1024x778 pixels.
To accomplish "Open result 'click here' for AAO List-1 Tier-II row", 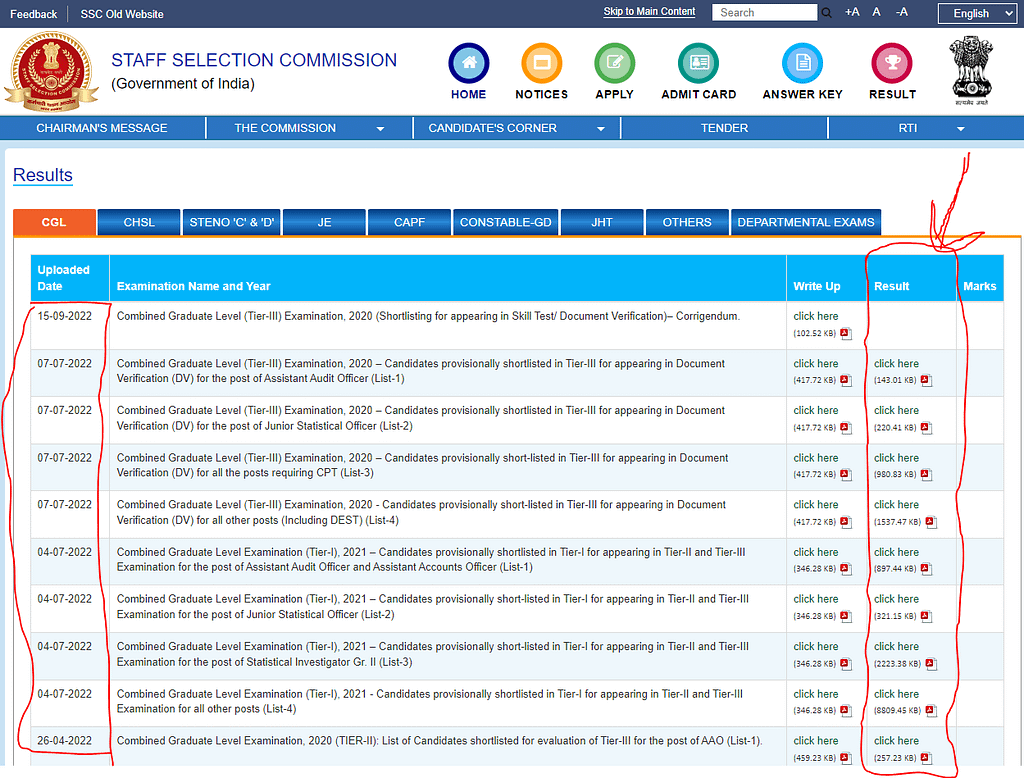I will [896, 741].
